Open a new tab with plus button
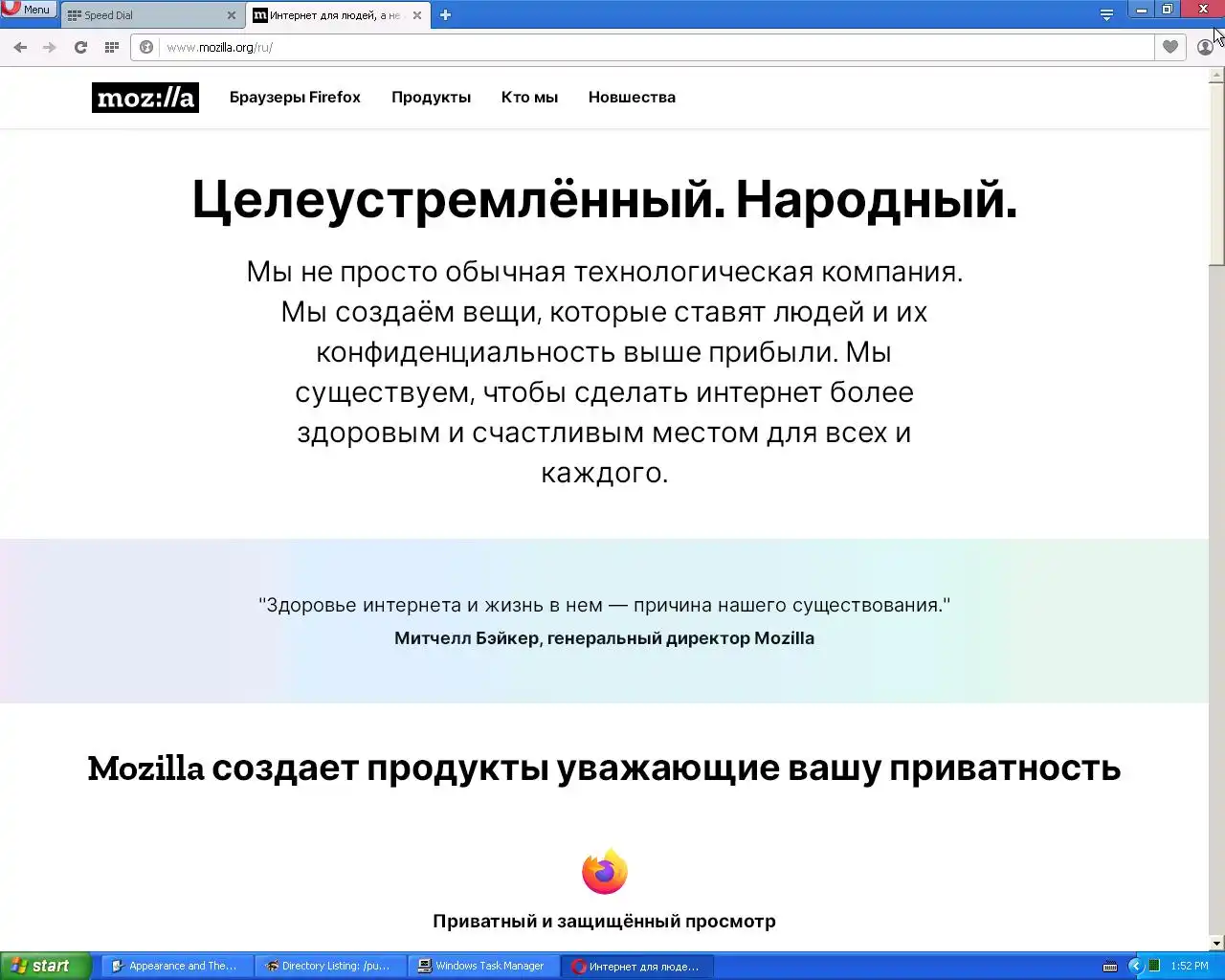 445,15
